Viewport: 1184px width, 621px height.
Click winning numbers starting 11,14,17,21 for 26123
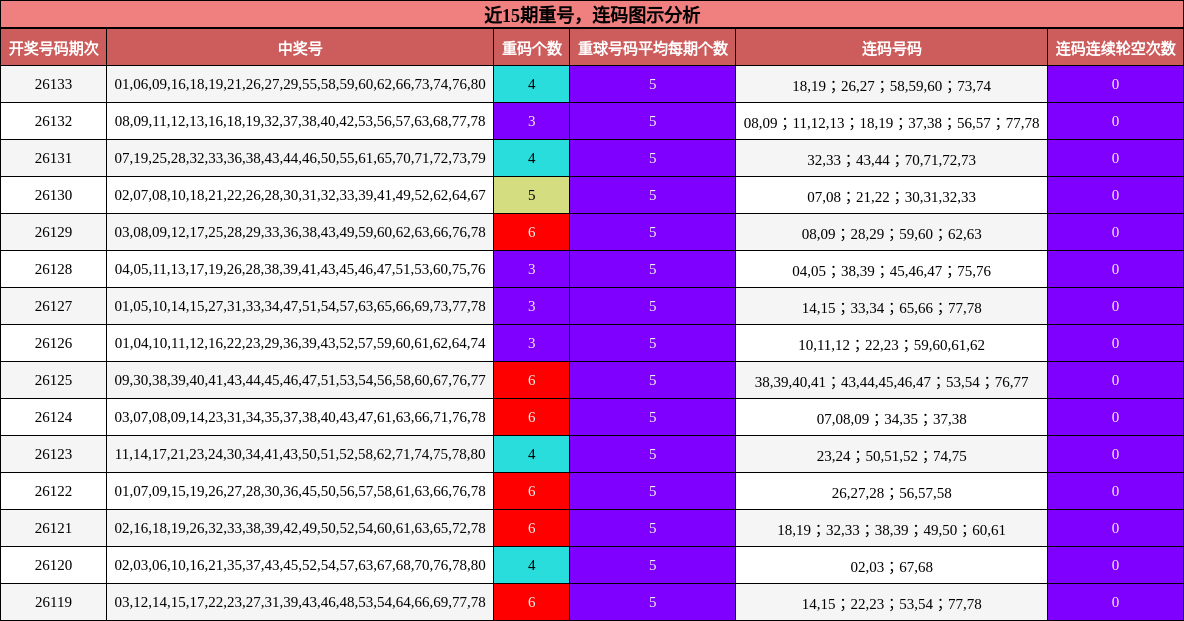coord(300,454)
